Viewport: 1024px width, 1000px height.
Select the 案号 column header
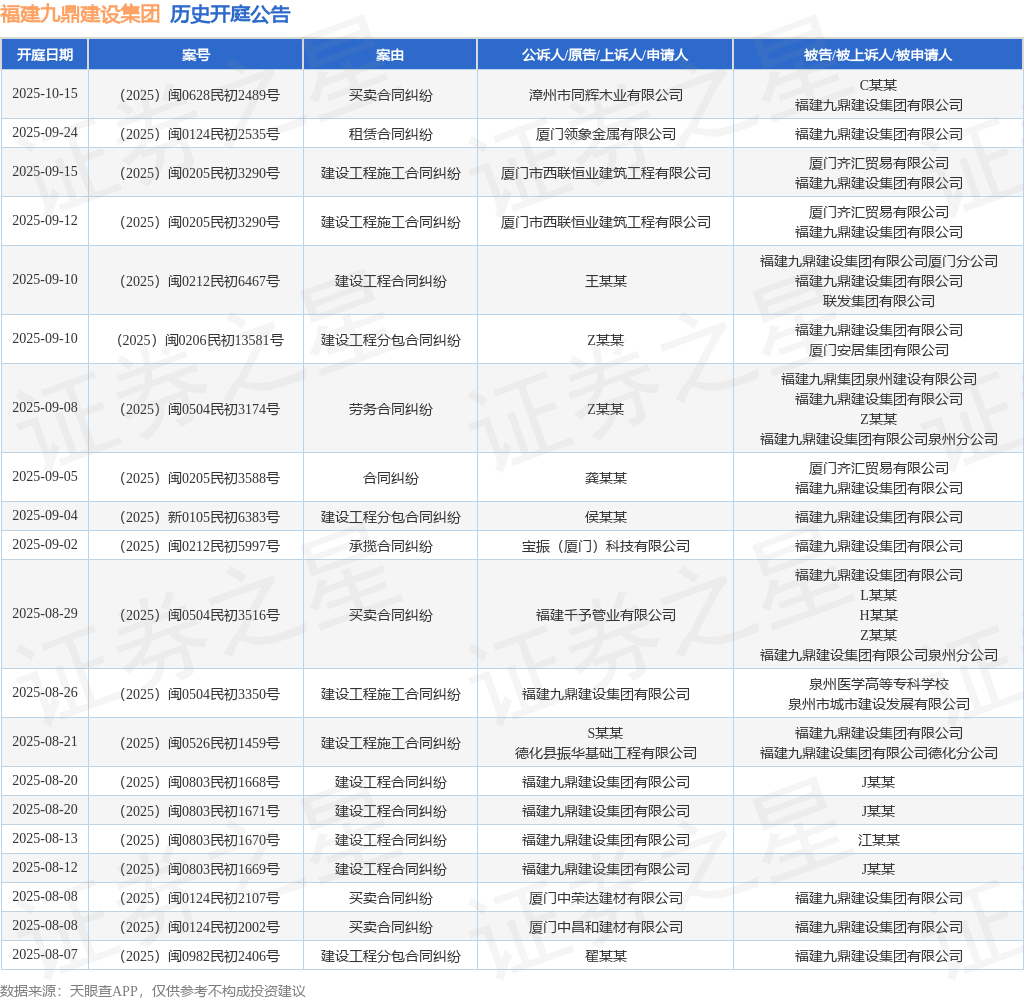point(195,55)
